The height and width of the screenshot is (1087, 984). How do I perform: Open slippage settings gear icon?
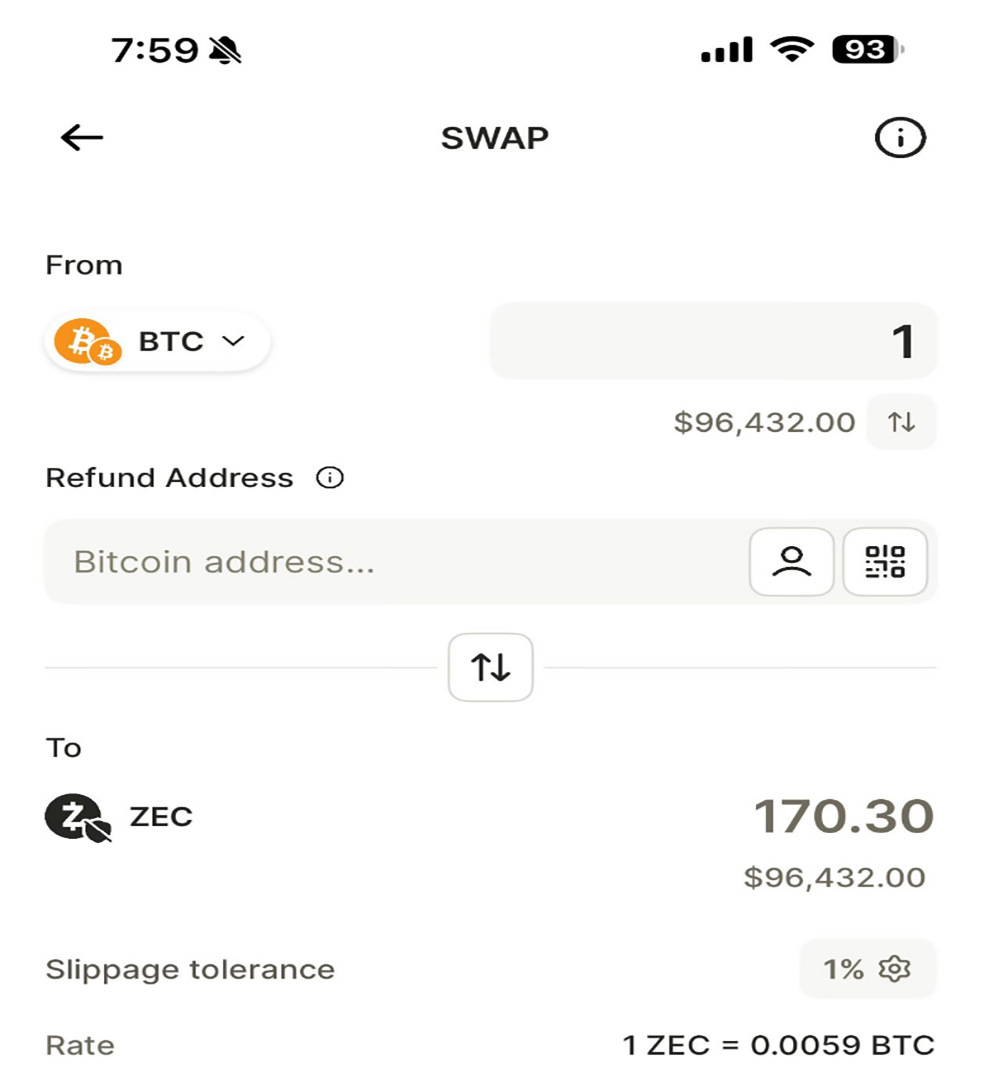893,969
